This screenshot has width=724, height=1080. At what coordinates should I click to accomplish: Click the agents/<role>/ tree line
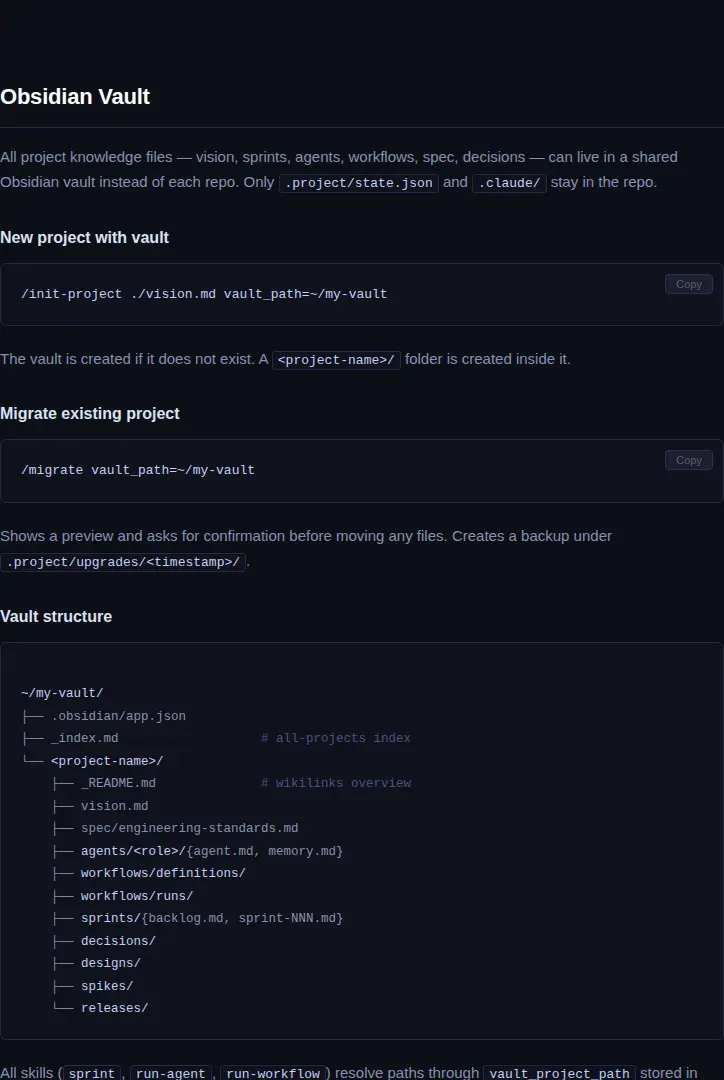211,851
